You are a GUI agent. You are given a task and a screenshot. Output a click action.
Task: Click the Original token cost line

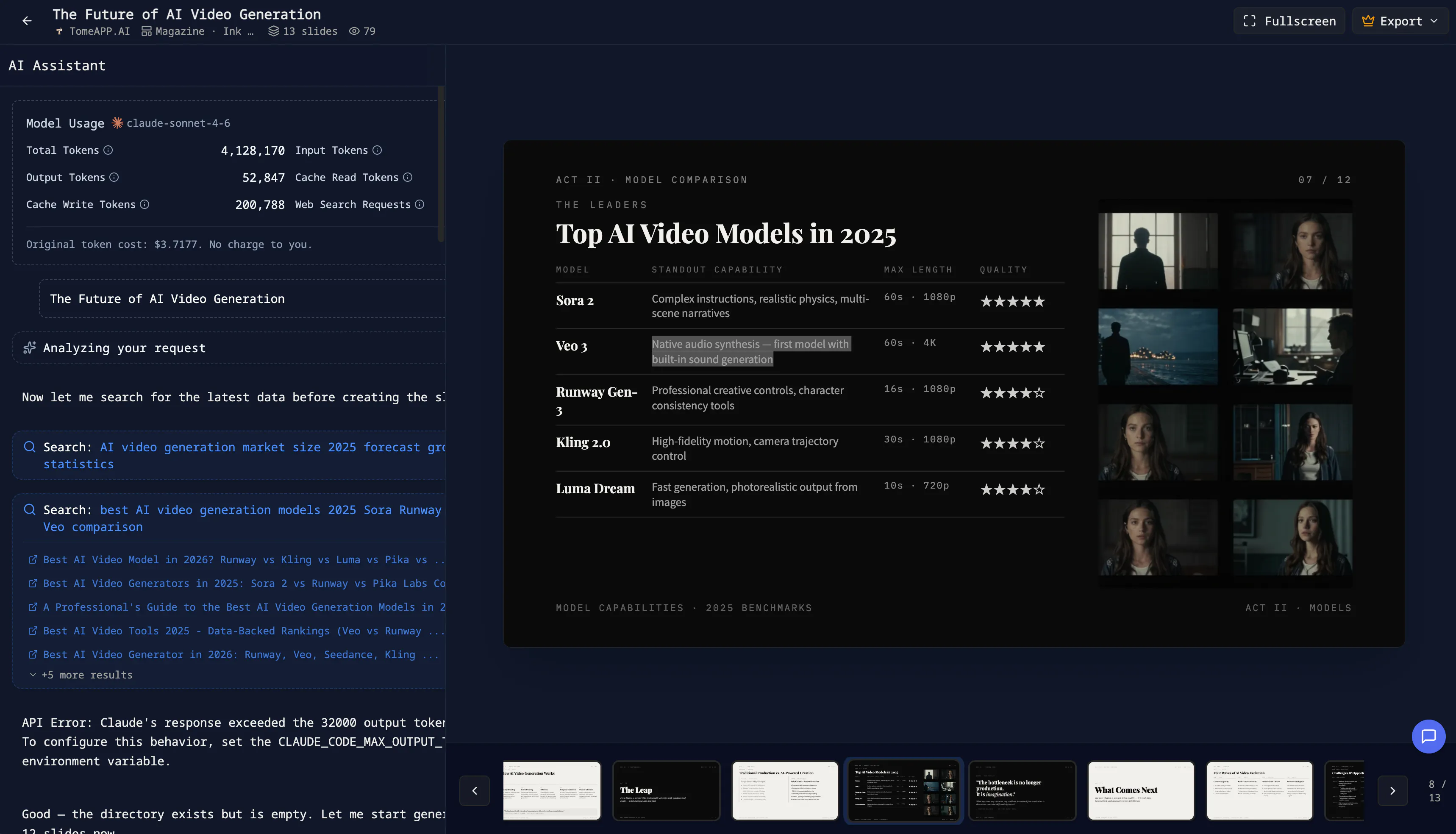coord(169,245)
